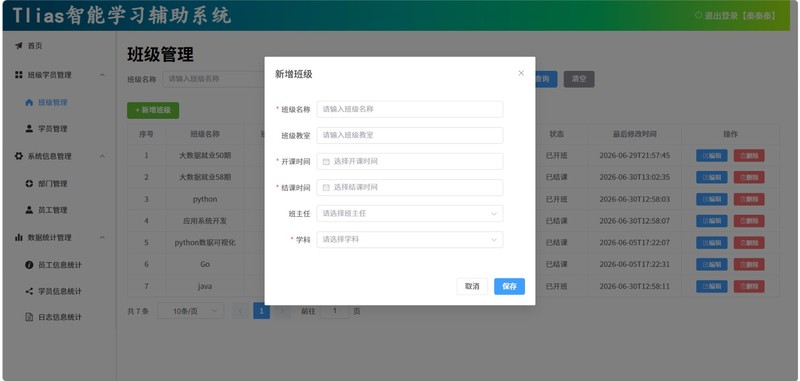Click the previous page arrow

click(240, 311)
